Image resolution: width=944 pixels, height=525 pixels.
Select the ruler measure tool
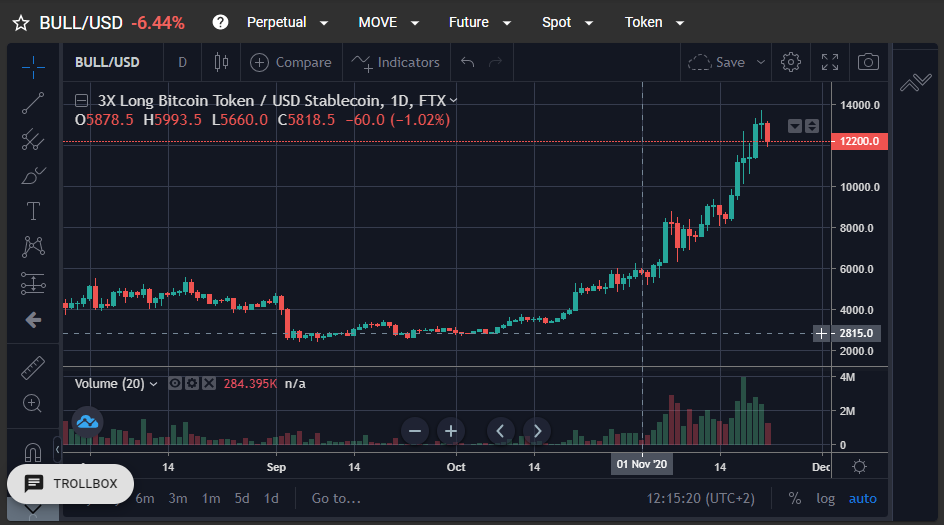[x=33, y=368]
